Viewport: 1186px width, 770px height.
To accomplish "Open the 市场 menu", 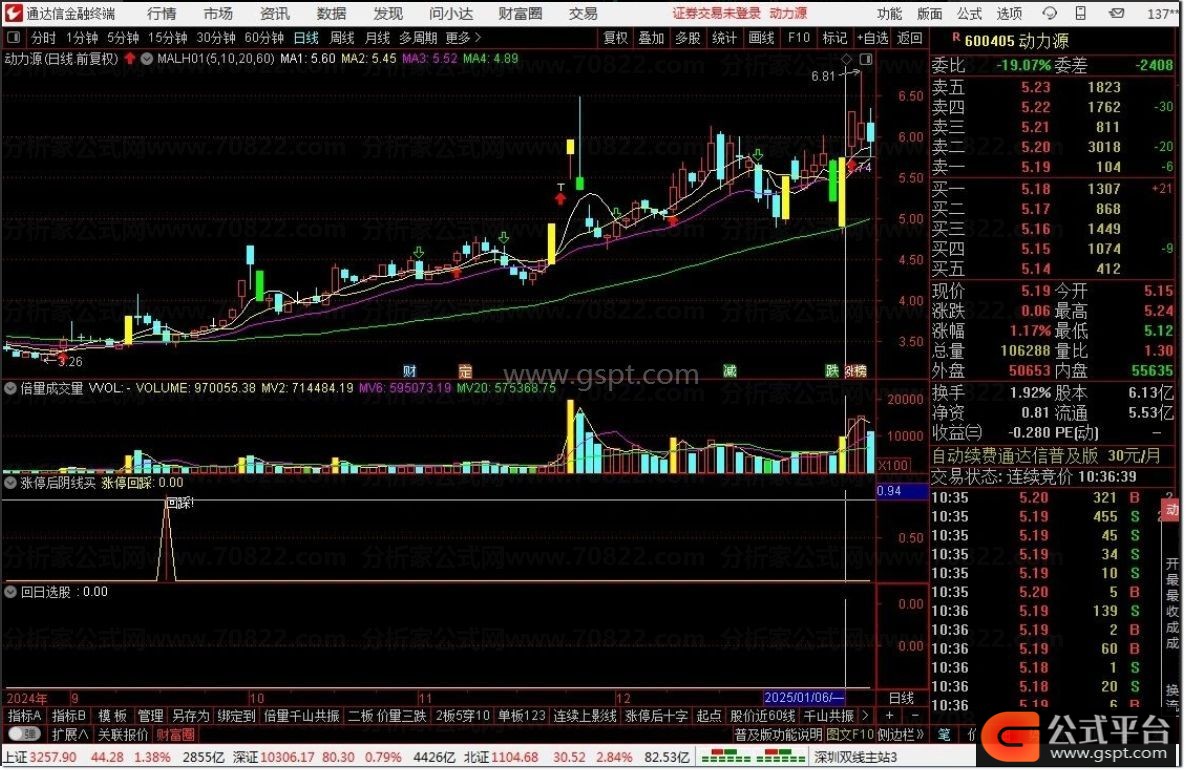I will (x=218, y=14).
